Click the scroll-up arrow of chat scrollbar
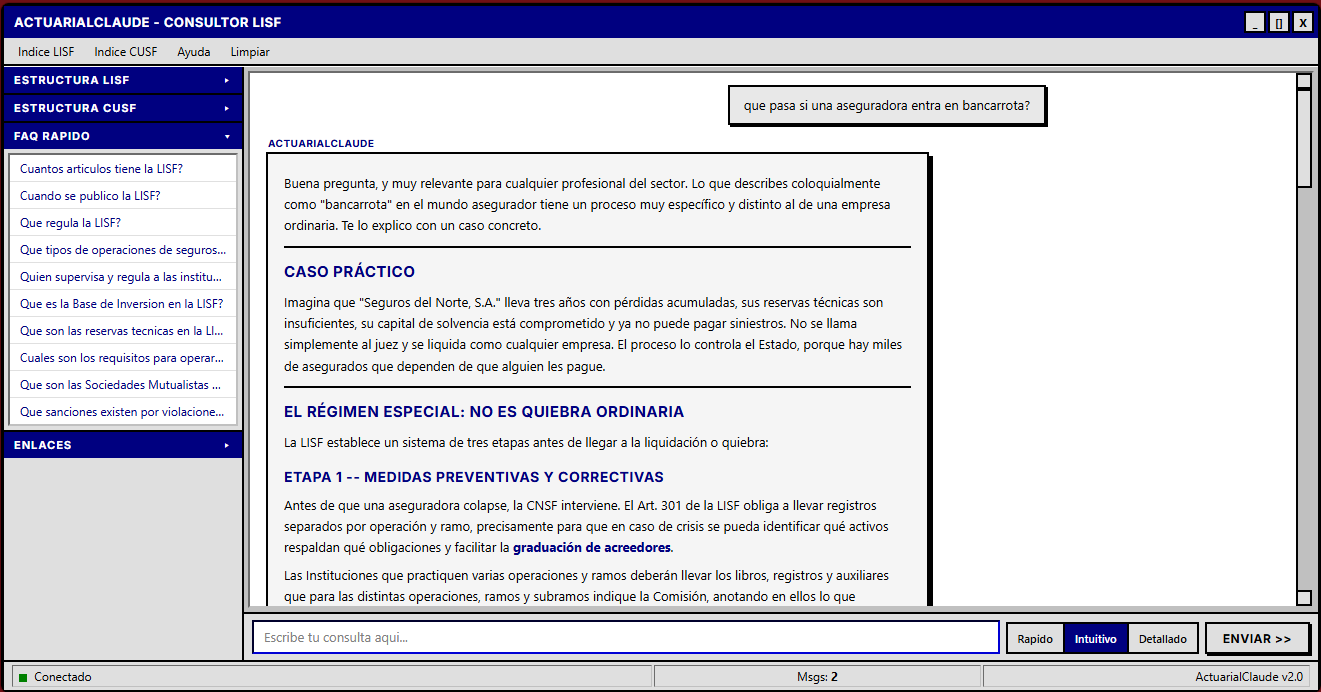1321x692 pixels. pyautogui.click(x=1304, y=81)
